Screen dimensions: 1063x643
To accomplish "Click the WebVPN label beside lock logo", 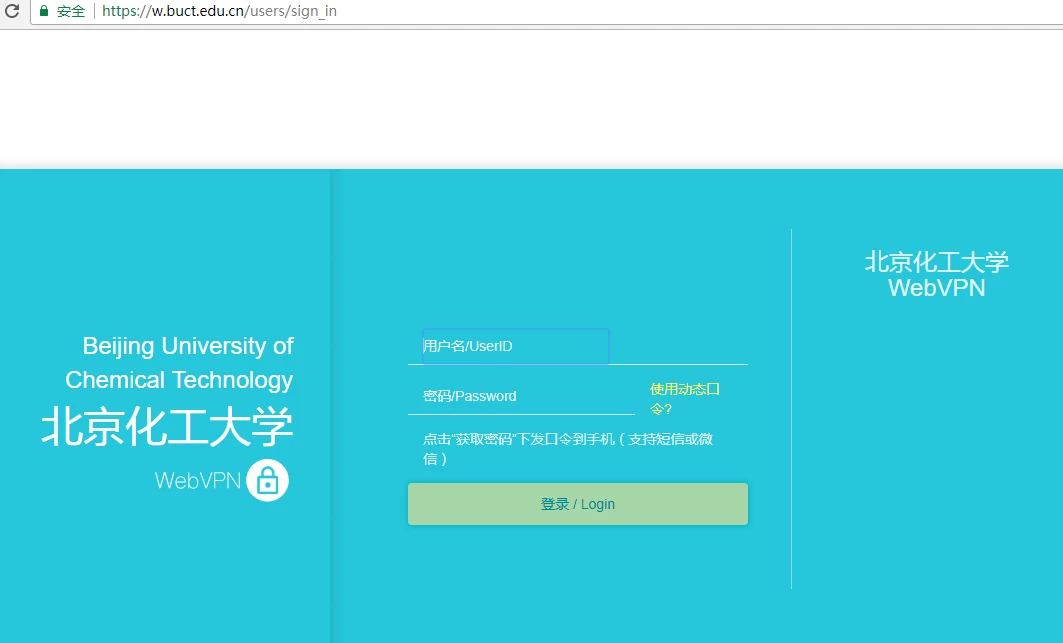I will pyautogui.click(x=197, y=481).
